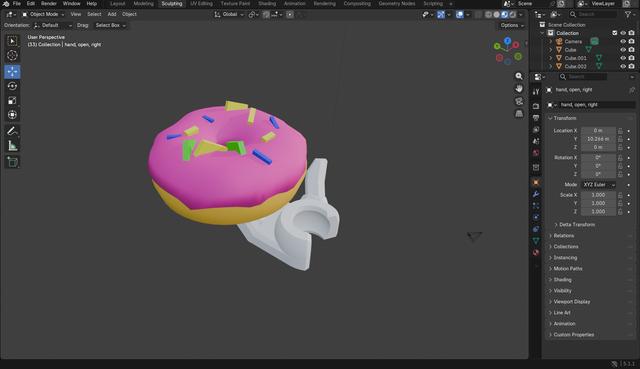640x369 pixels.
Task: Hide the Cube object in outliner
Action: click(x=623, y=50)
